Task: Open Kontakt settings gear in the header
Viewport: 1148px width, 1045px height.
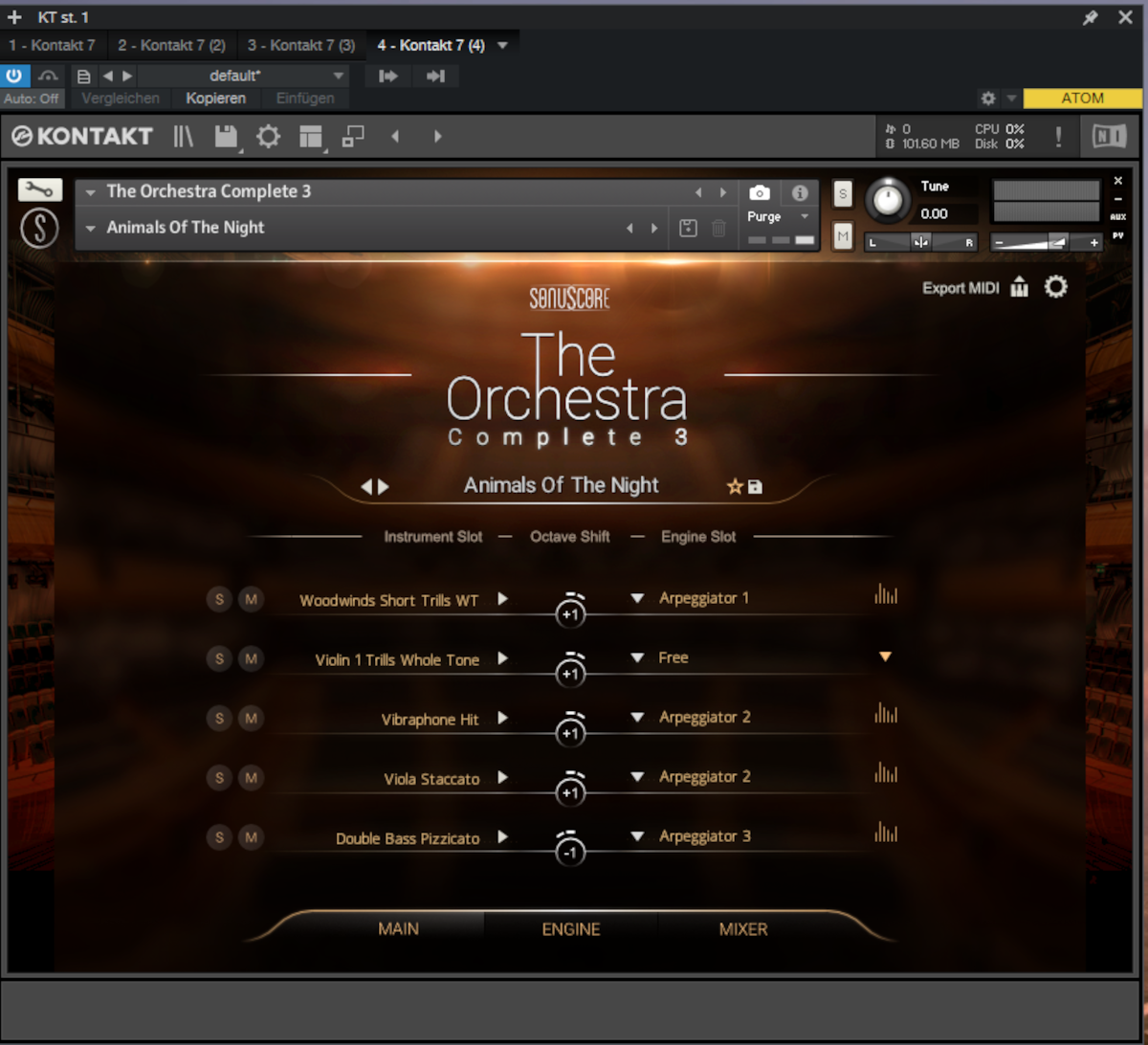Action: click(x=268, y=137)
